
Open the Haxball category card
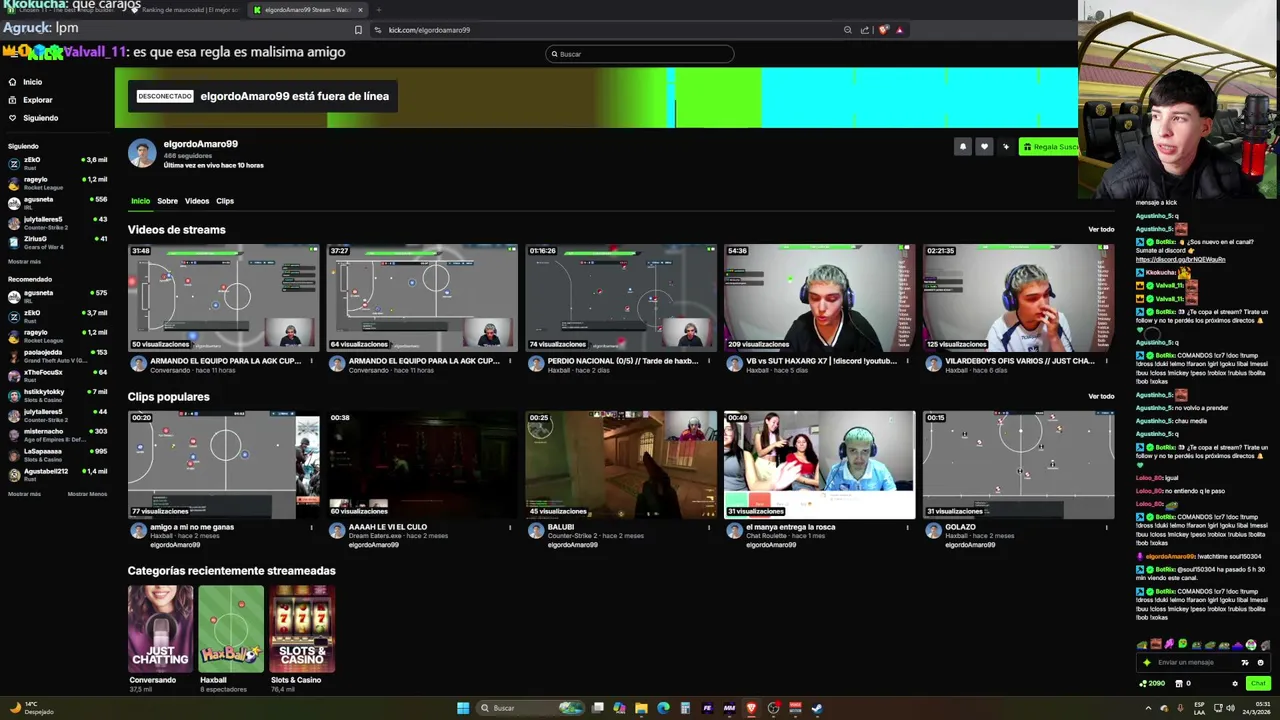pyautogui.click(x=231, y=629)
